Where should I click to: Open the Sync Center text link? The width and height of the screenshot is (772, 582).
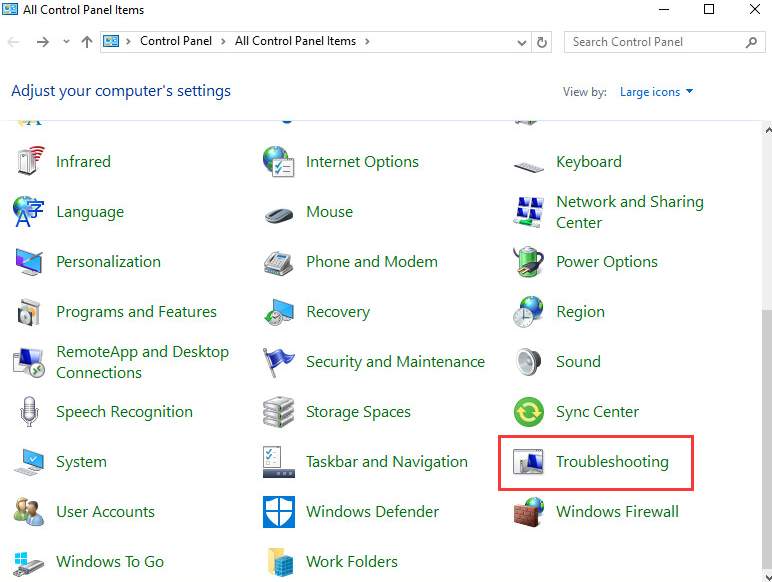[598, 412]
